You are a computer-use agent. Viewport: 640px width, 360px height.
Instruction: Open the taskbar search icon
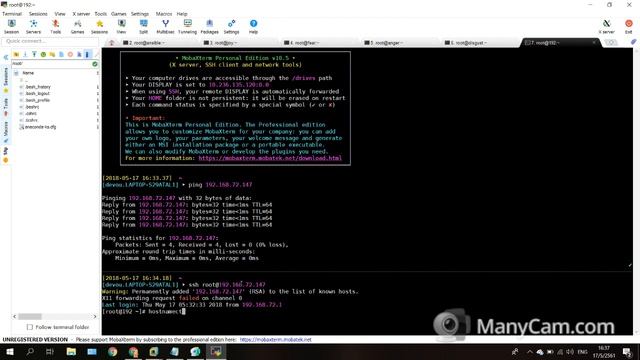coord(30,351)
